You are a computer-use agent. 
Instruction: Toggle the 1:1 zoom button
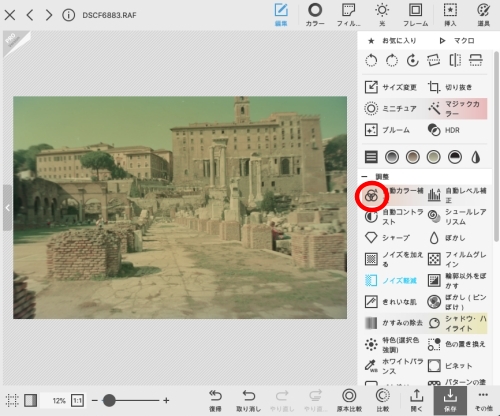coord(77,400)
